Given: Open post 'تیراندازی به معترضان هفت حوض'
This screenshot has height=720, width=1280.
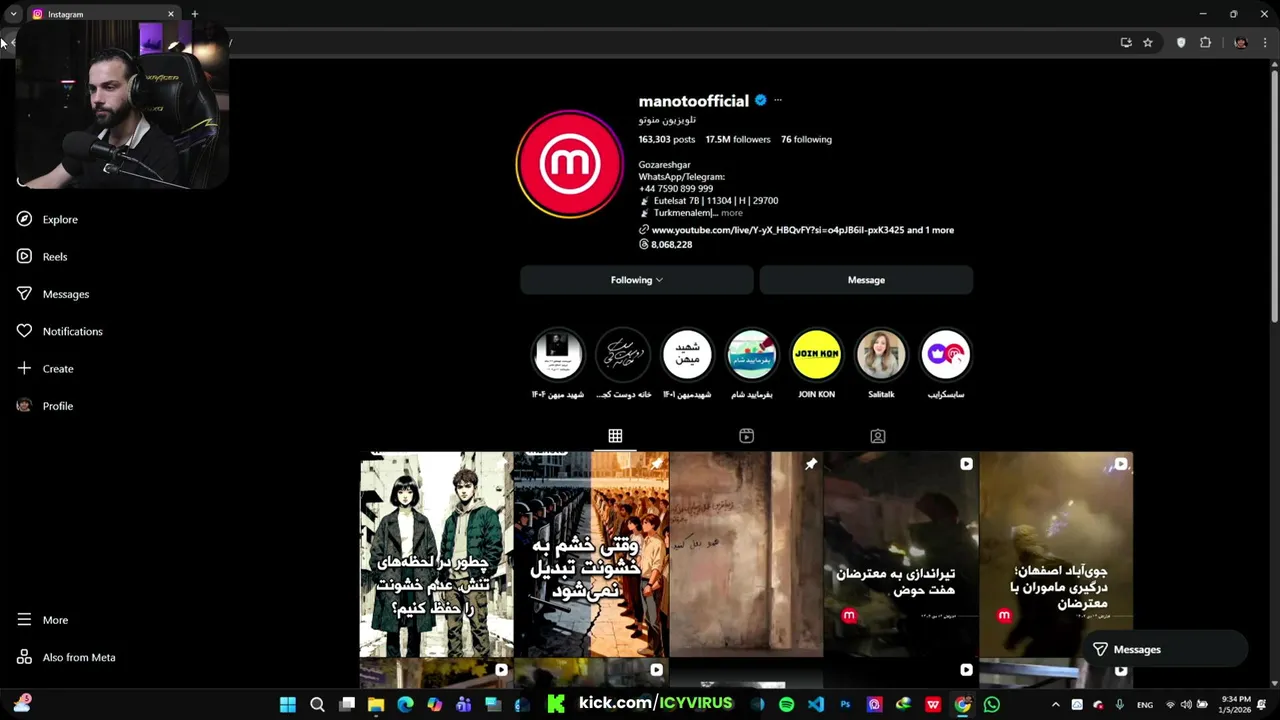Looking at the screenshot, I should pyautogui.click(x=901, y=554).
